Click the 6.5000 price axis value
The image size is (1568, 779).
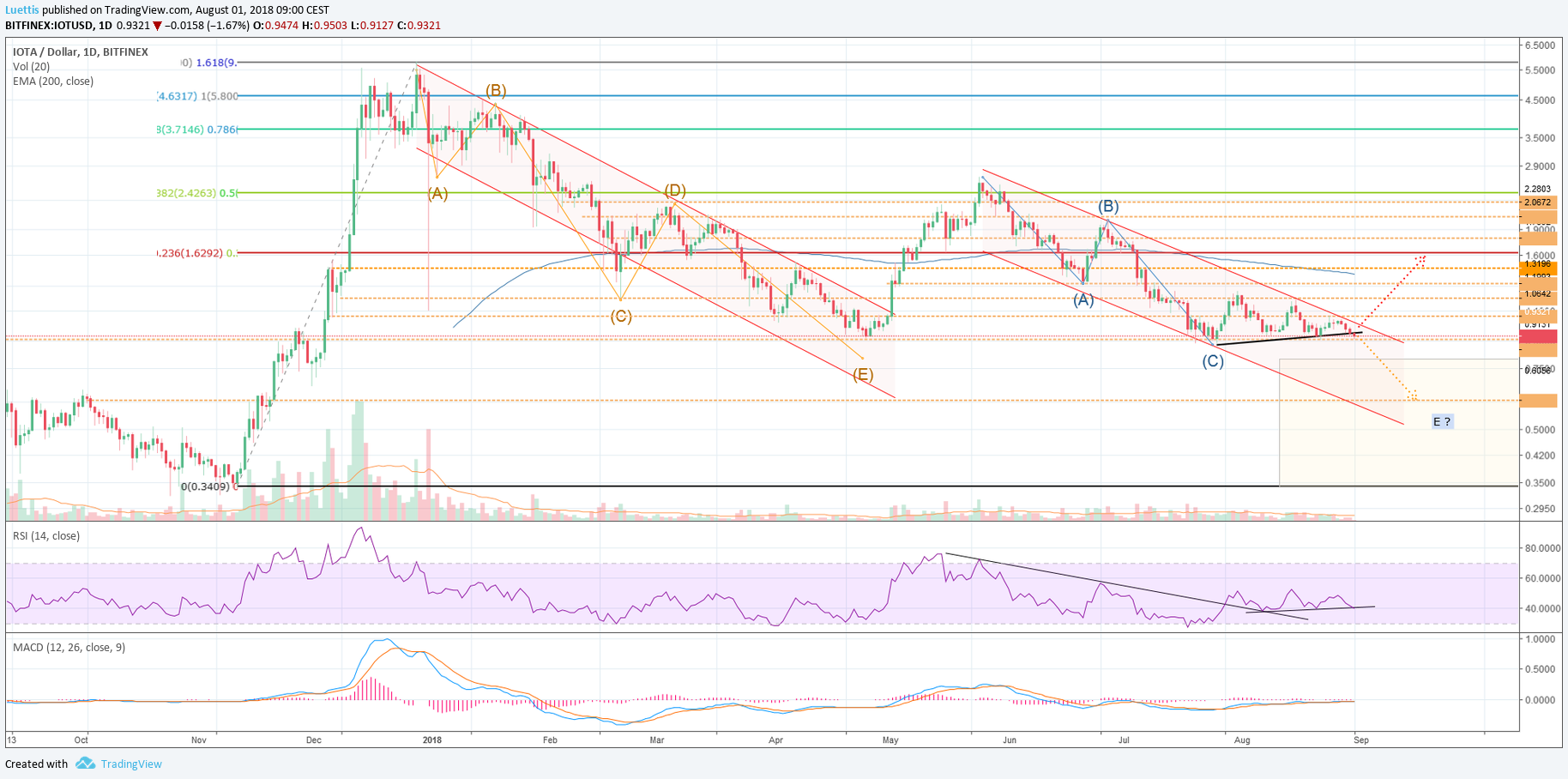[1540, 45]
